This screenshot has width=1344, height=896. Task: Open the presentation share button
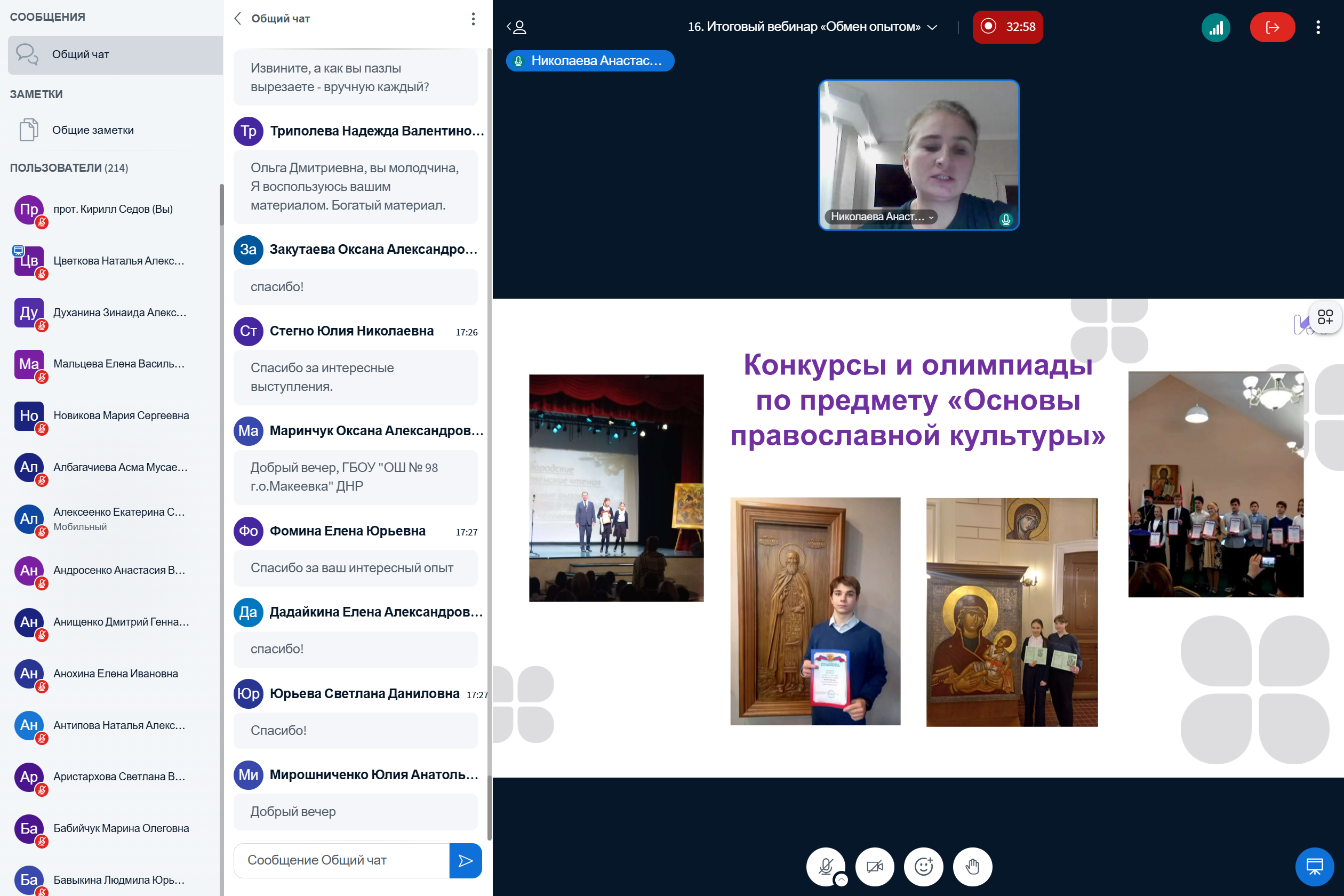(x=1314, y=866)
